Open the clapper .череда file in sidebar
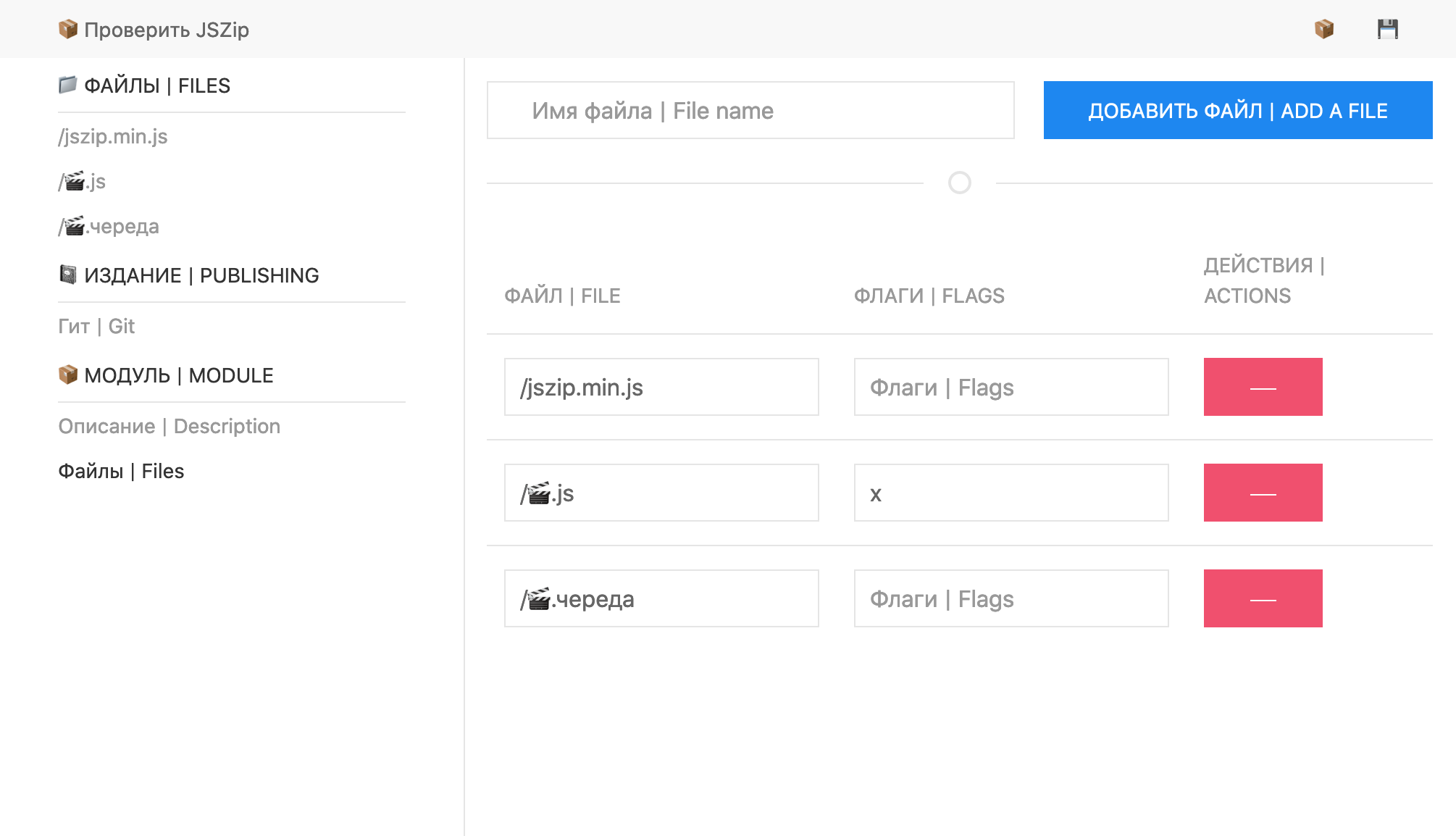The image size is (1456, 836). click(x=109, y=226)
